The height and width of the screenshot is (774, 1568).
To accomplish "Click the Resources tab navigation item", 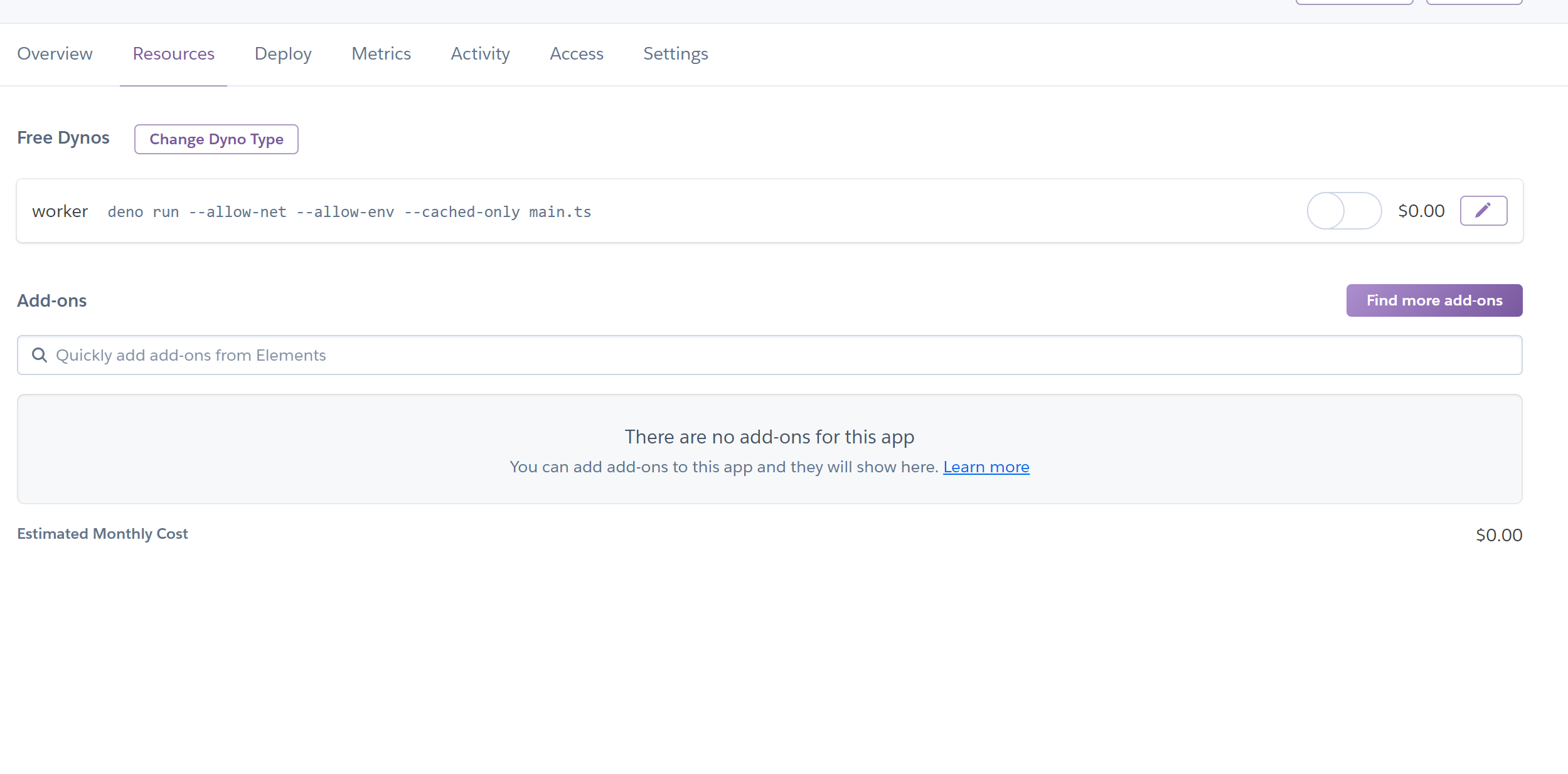I will pos(173,53).
